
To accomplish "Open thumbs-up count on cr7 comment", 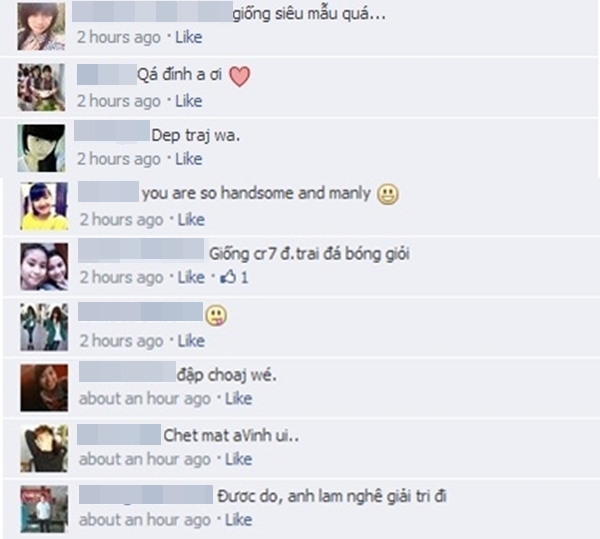I will [234, 277].
